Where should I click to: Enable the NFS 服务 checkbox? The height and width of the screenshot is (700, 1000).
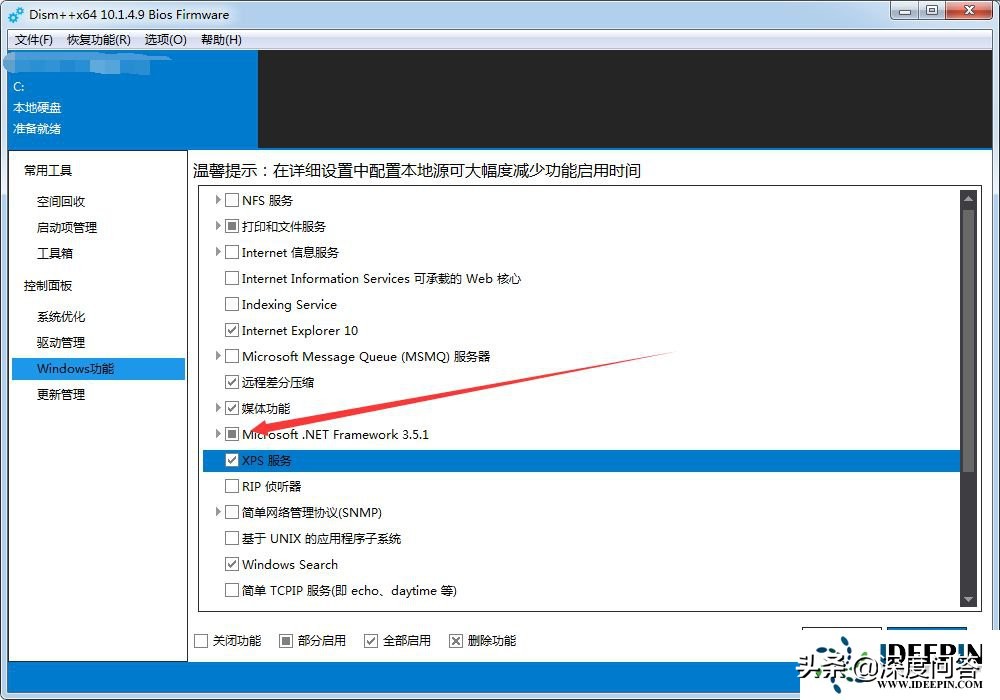tap(232, 200)
